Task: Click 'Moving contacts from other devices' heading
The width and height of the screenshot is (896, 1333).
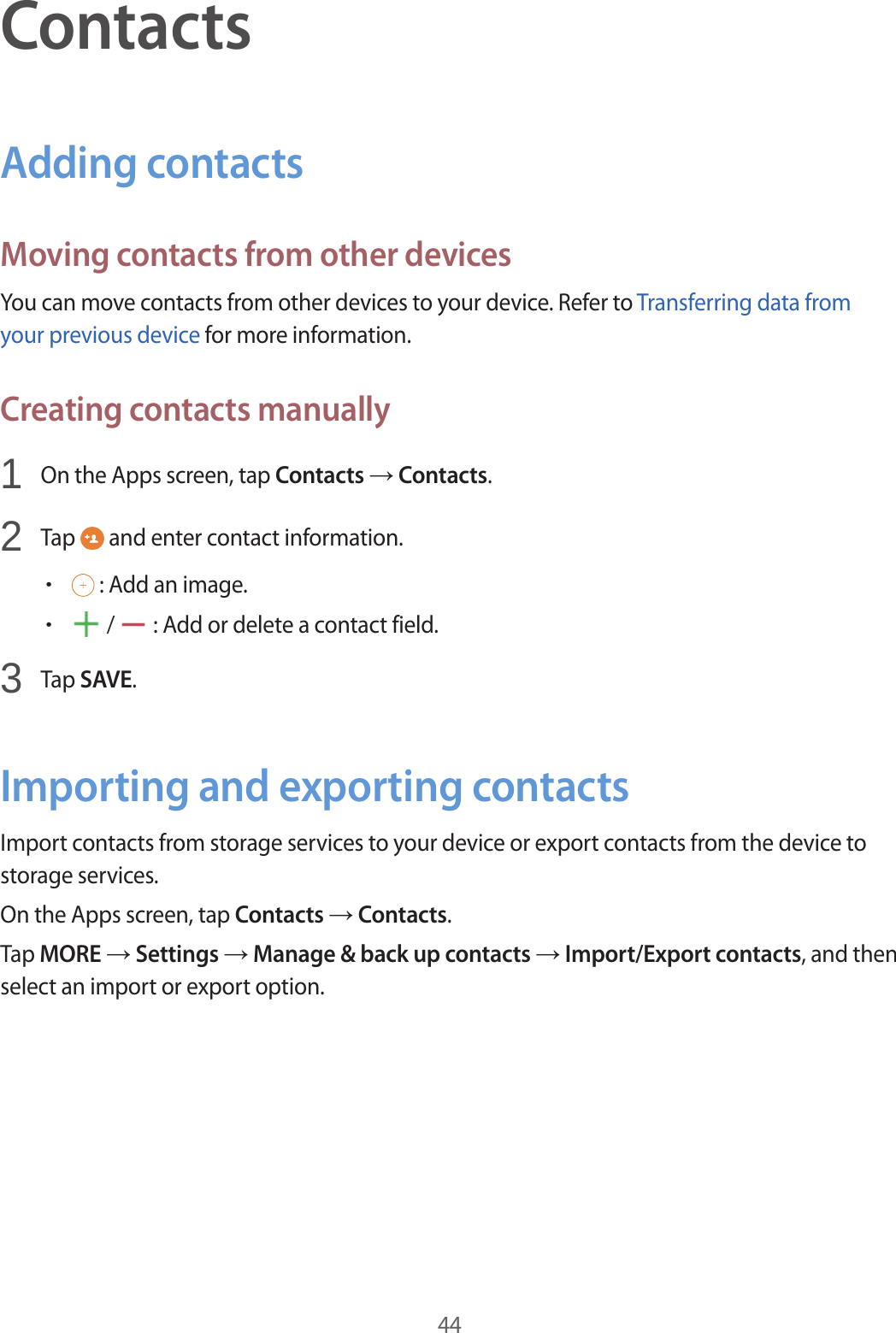Action: (x=256, y=255)
